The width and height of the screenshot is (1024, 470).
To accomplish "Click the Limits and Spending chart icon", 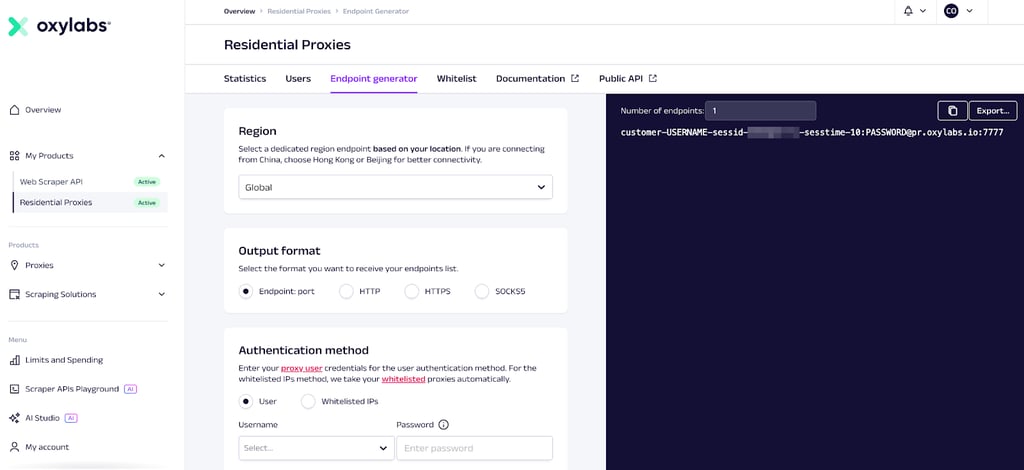I will (x=14, y=360).
